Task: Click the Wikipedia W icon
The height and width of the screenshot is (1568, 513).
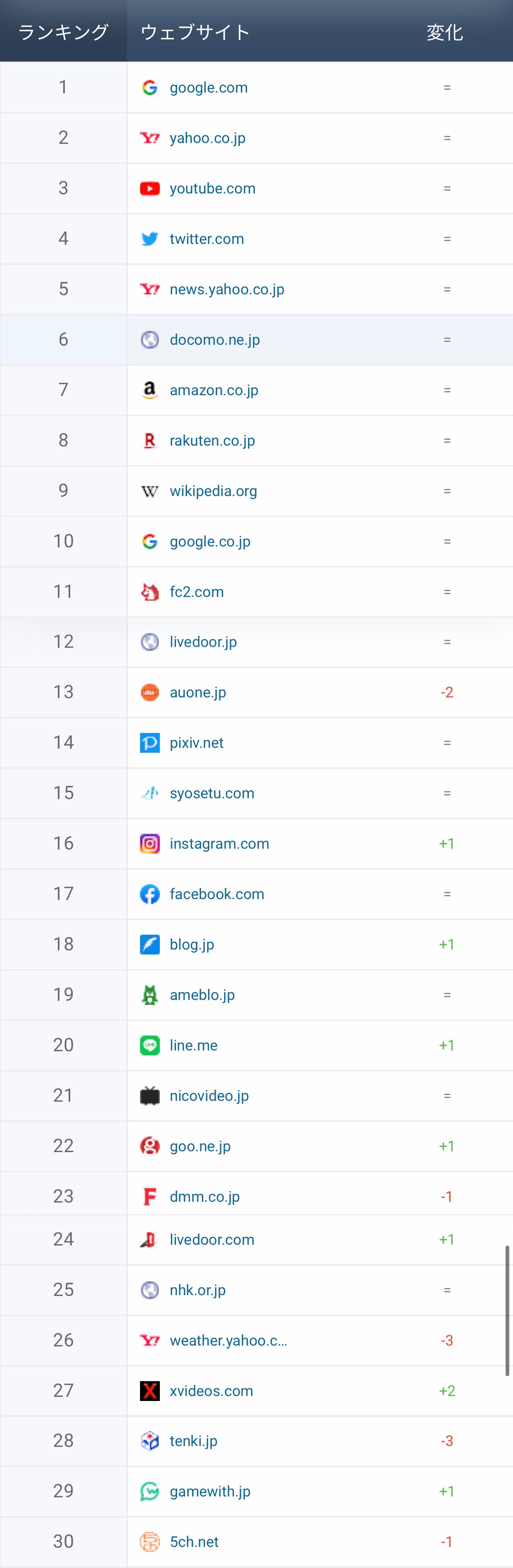Action: [150, 491]
